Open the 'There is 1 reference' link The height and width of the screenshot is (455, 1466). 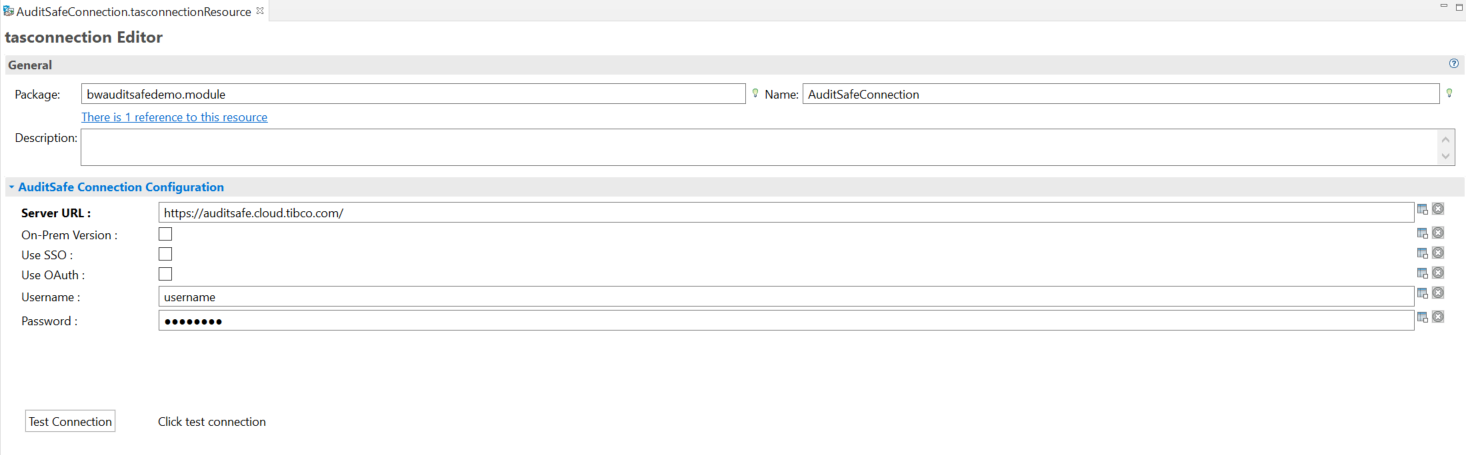point(174,117)
